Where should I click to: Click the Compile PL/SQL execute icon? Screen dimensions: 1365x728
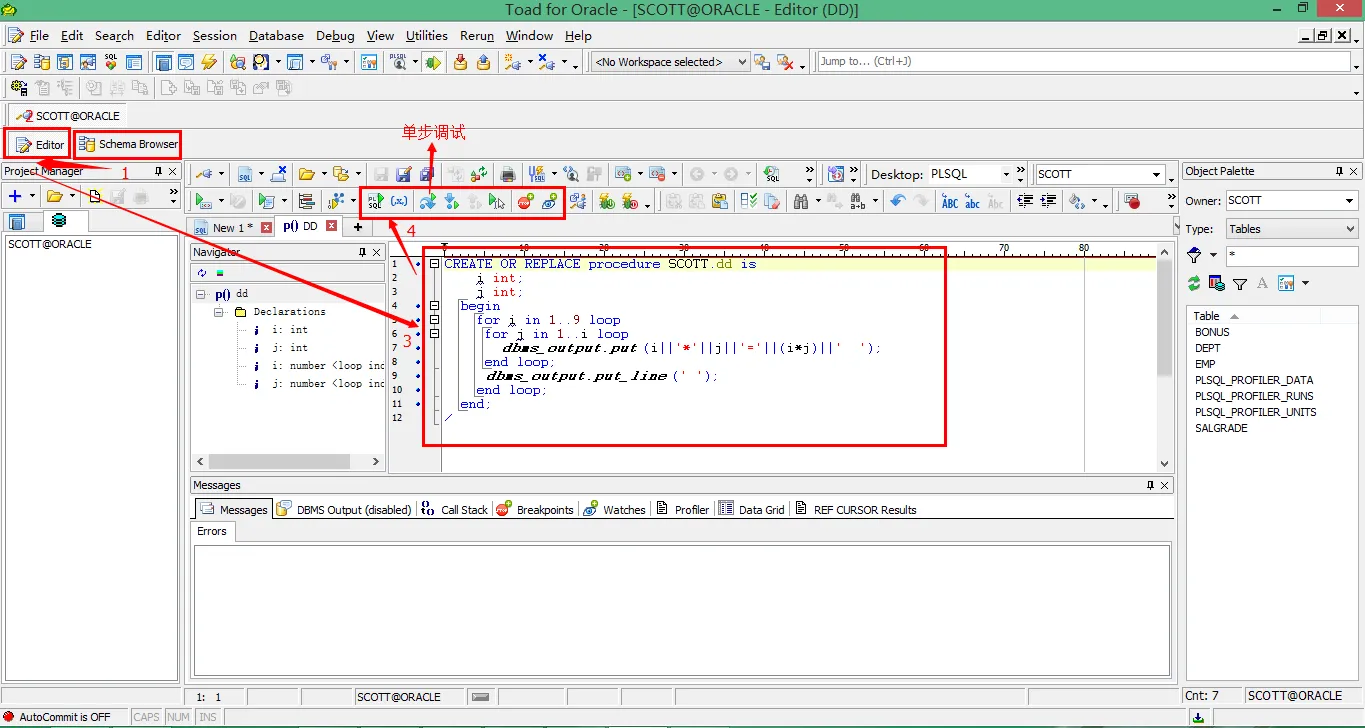tap(376, 201)
